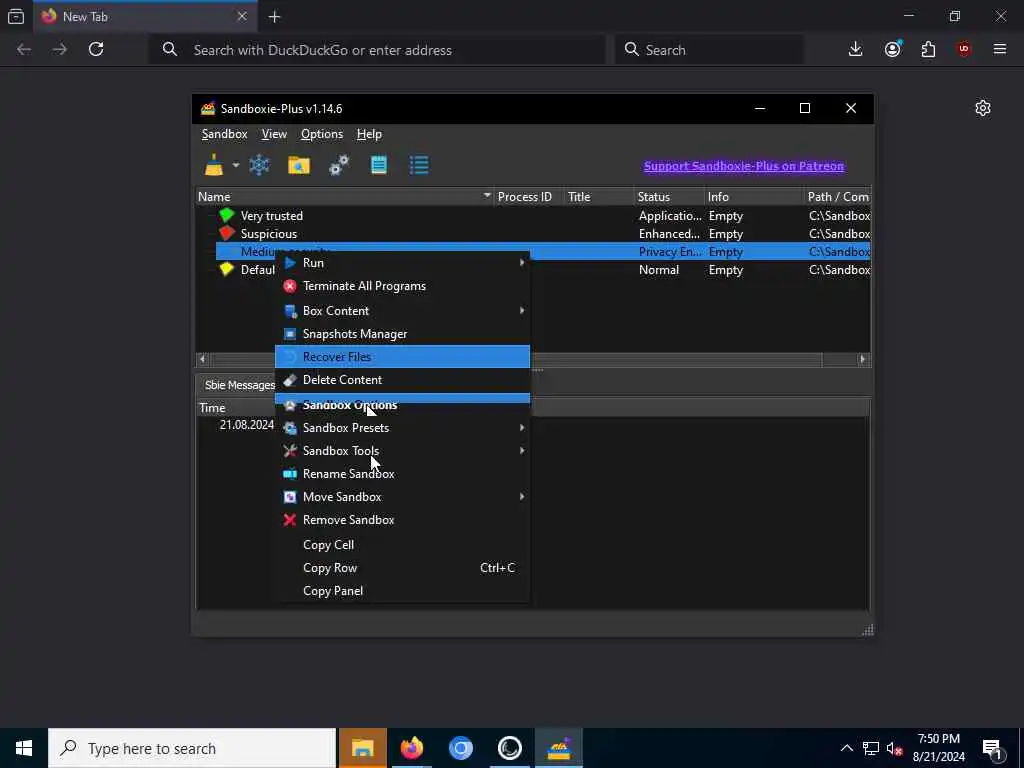The image size is (1024, 768).
Task: Switch to the Sbie Messages tab
Action: tap(240, 385)
